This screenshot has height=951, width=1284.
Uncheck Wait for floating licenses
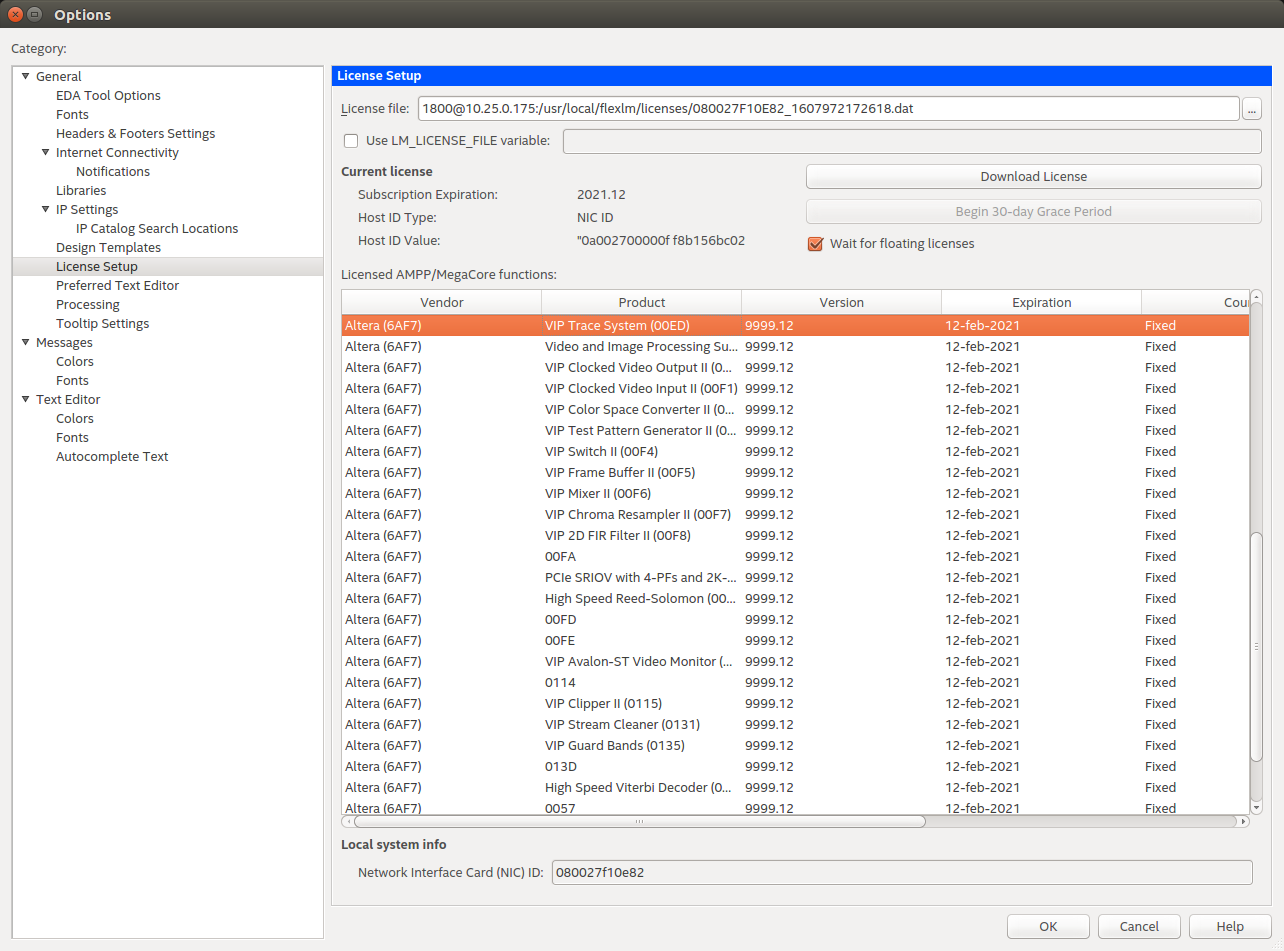coord(815,244)
